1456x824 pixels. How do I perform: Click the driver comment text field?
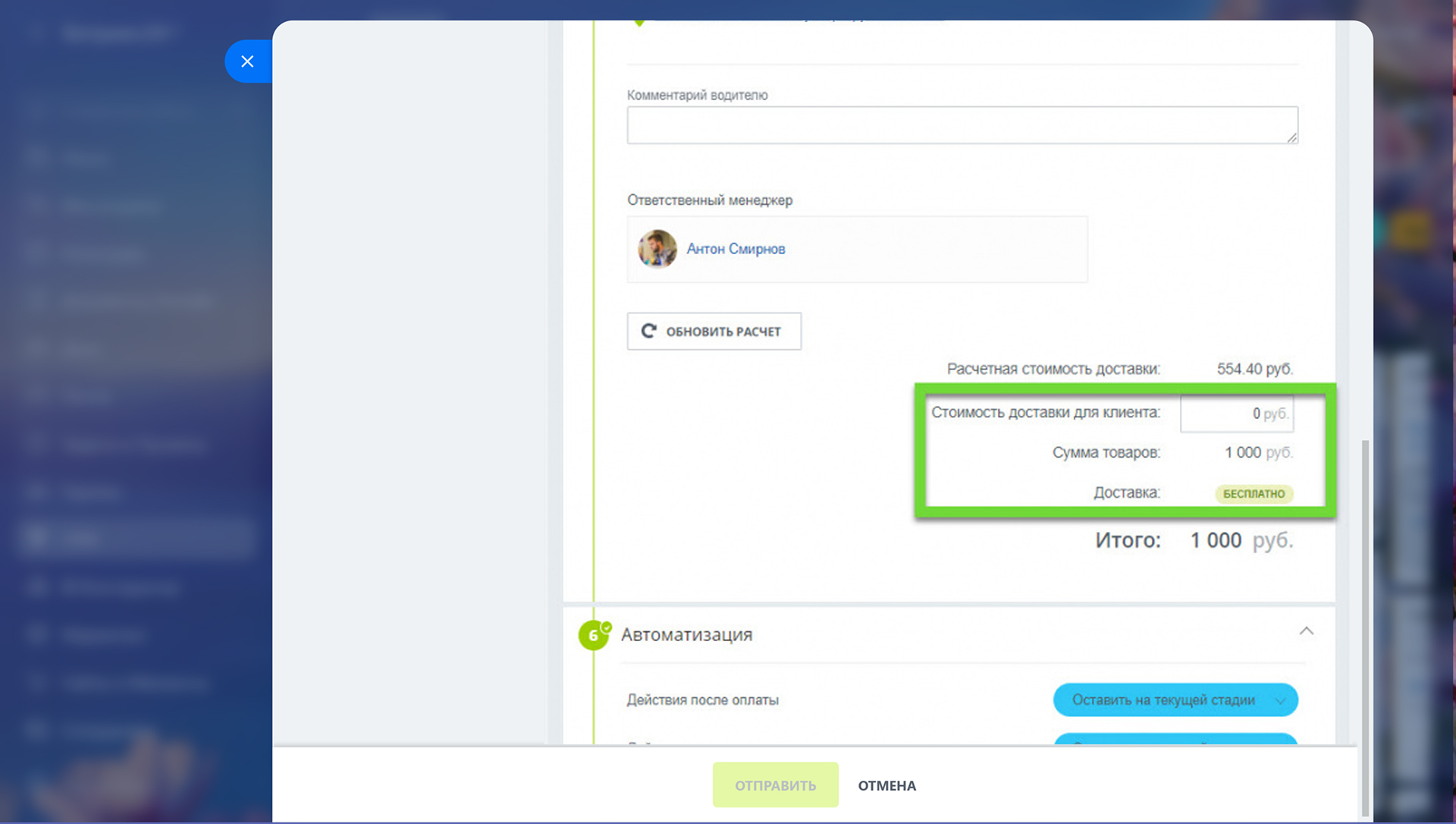point(962,125)
